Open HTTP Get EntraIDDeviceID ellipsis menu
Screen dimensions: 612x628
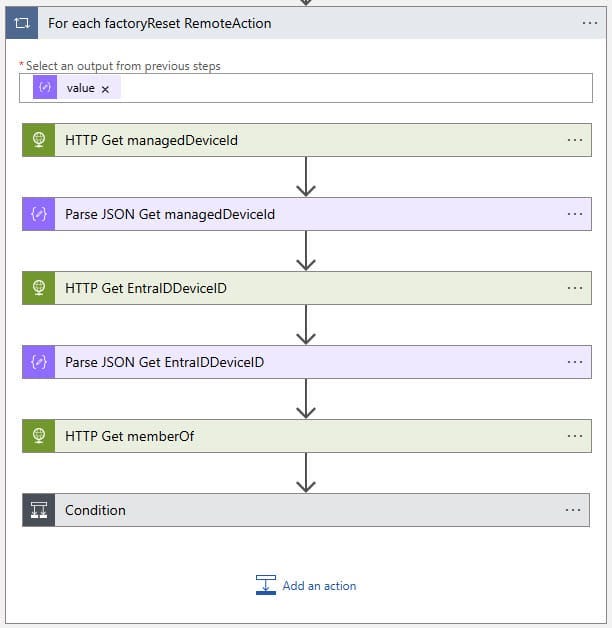[x=575, y=288]
